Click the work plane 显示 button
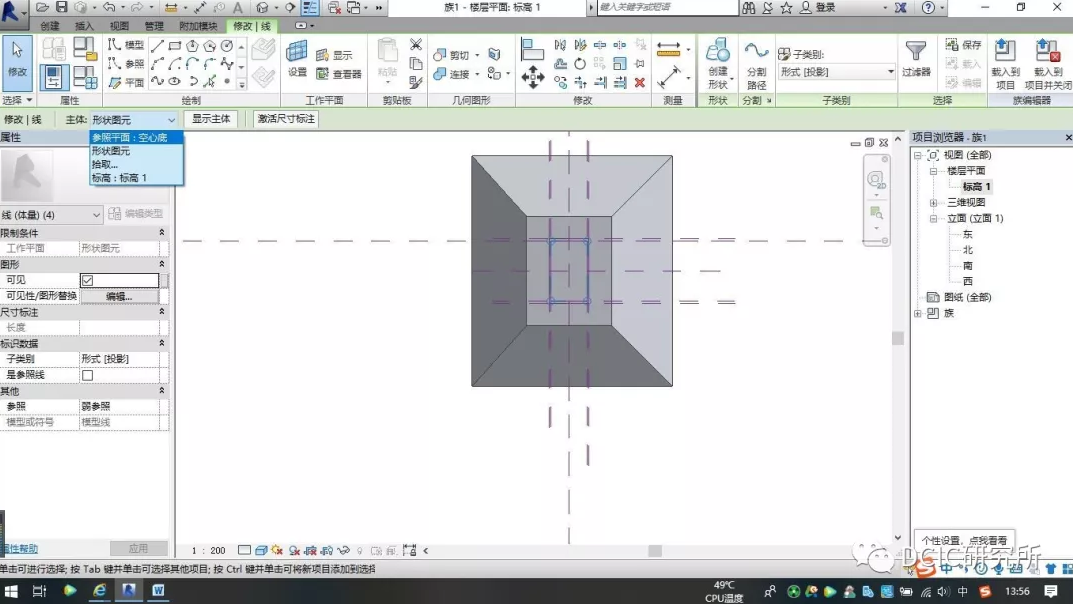Screen dimensions: 1073x604 pyautogui.click(x=335, y=55)
